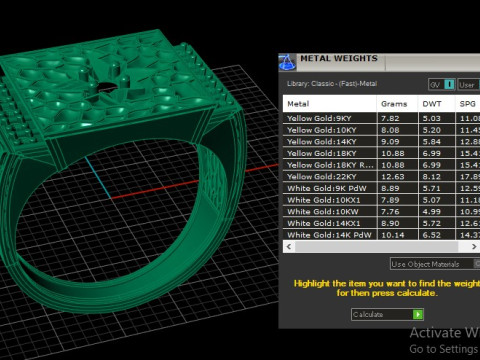The image size is (480, 360).
Task: Click the Library: Classic (Fast)-Metal label
Action: (332, 84)
